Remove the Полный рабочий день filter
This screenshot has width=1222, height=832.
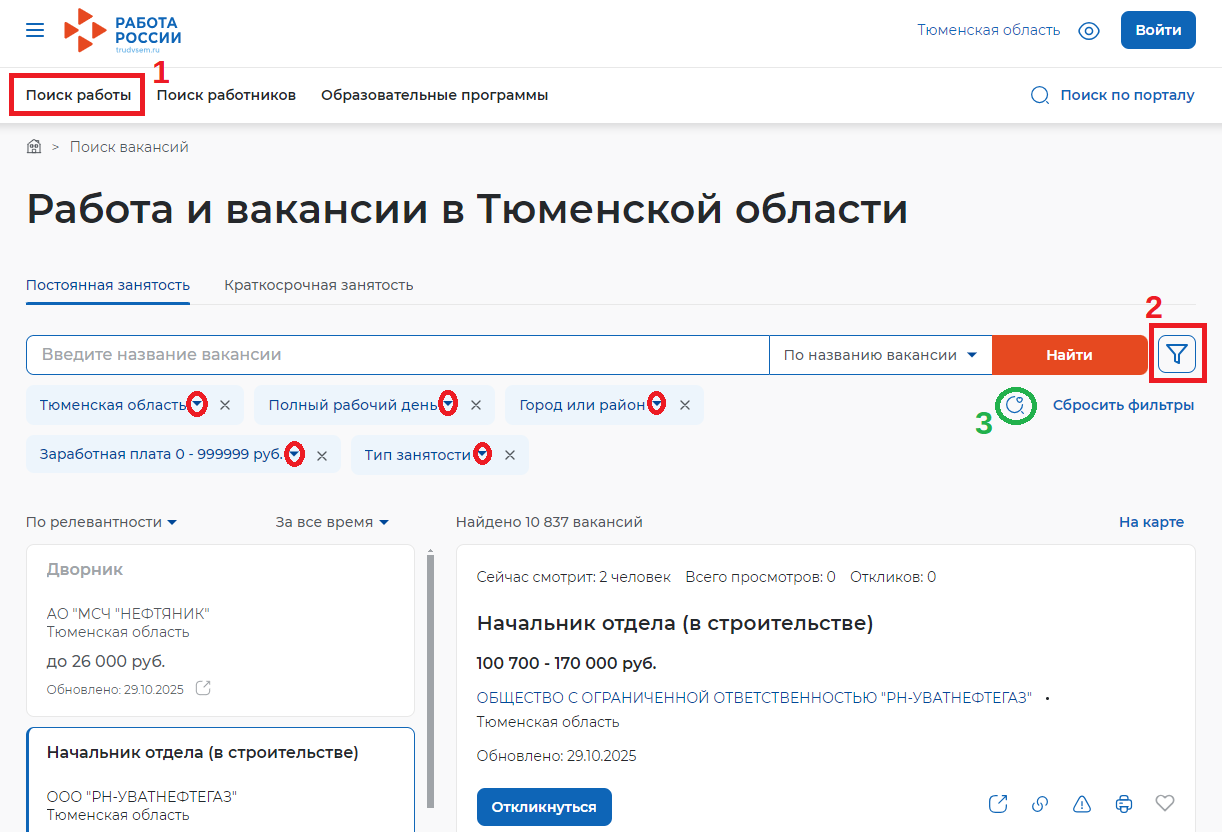pos(476,405)
